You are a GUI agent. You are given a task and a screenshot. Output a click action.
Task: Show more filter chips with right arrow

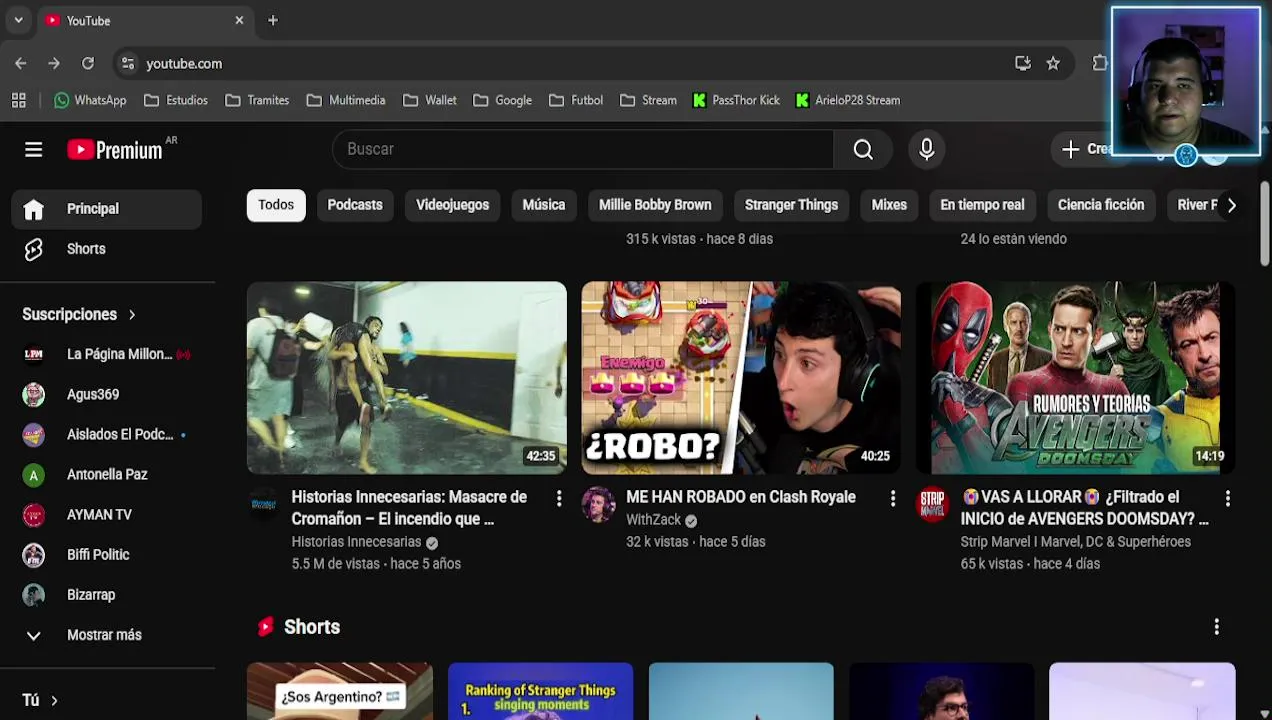pos(1231,205)
